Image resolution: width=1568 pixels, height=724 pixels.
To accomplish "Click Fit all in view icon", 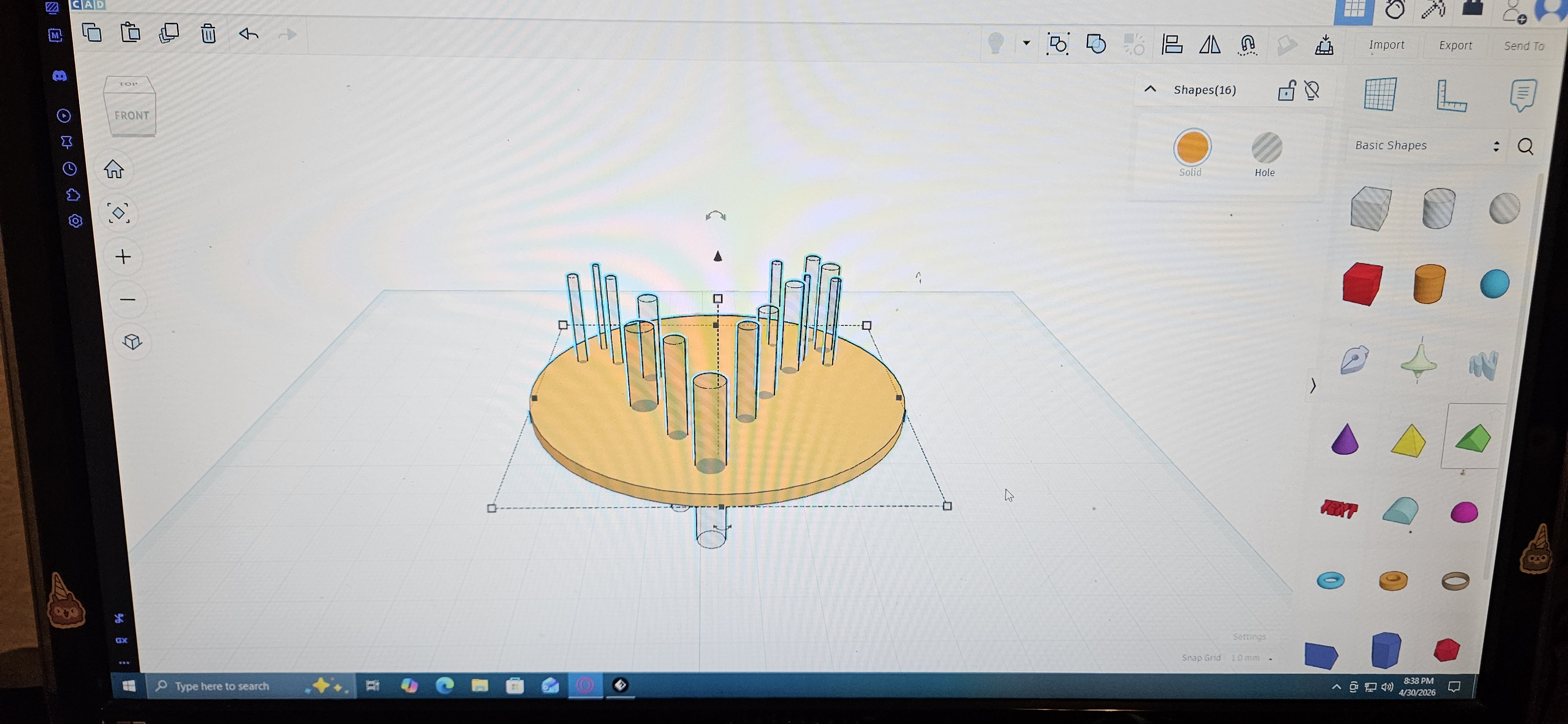I will pos(119,213).
